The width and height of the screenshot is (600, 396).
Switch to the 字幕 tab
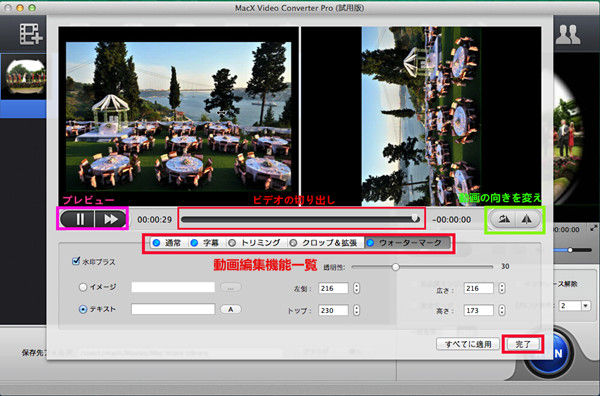[205, 243]
